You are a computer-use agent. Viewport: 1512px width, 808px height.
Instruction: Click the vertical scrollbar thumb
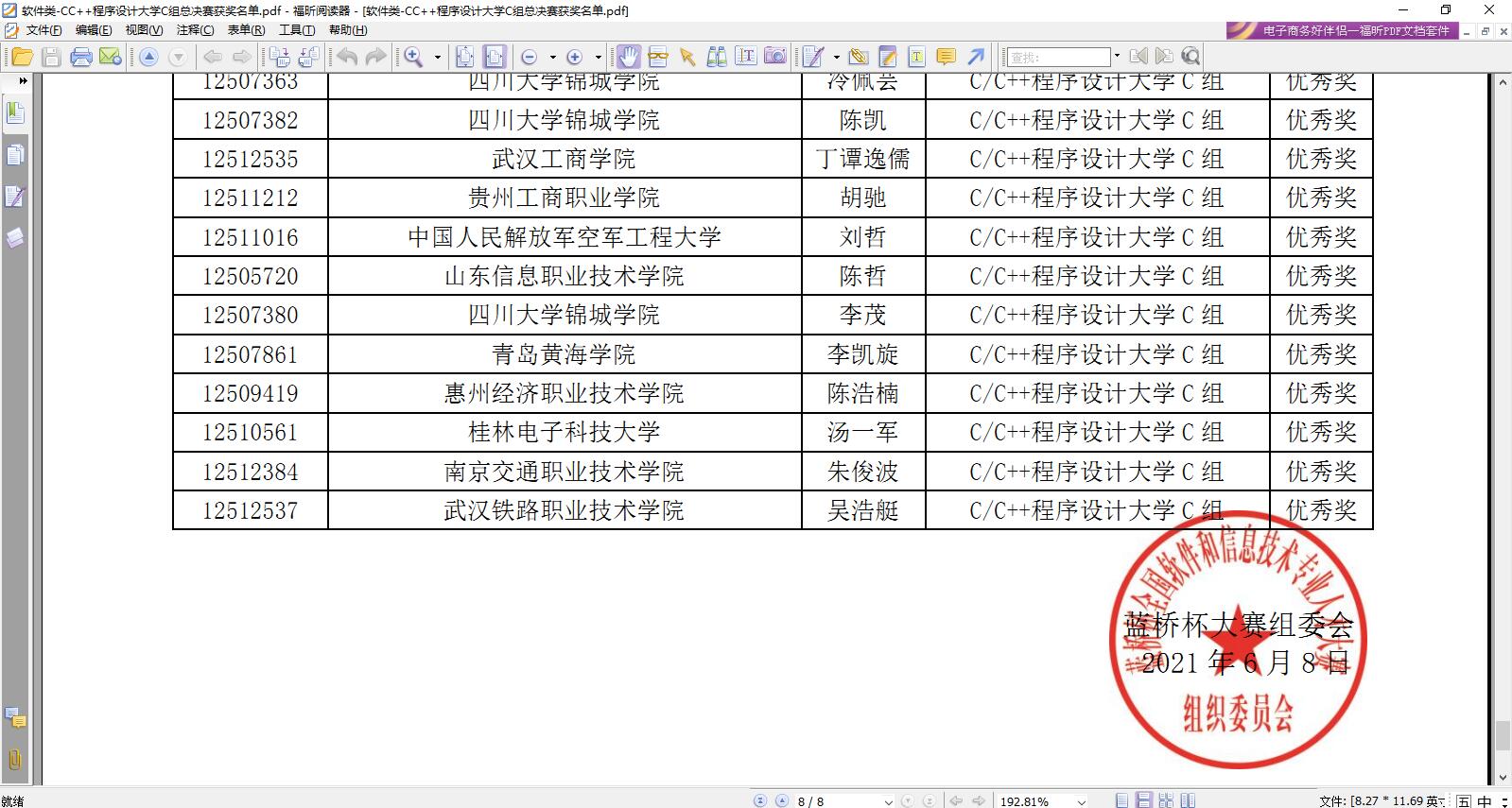coord(1503,735)
